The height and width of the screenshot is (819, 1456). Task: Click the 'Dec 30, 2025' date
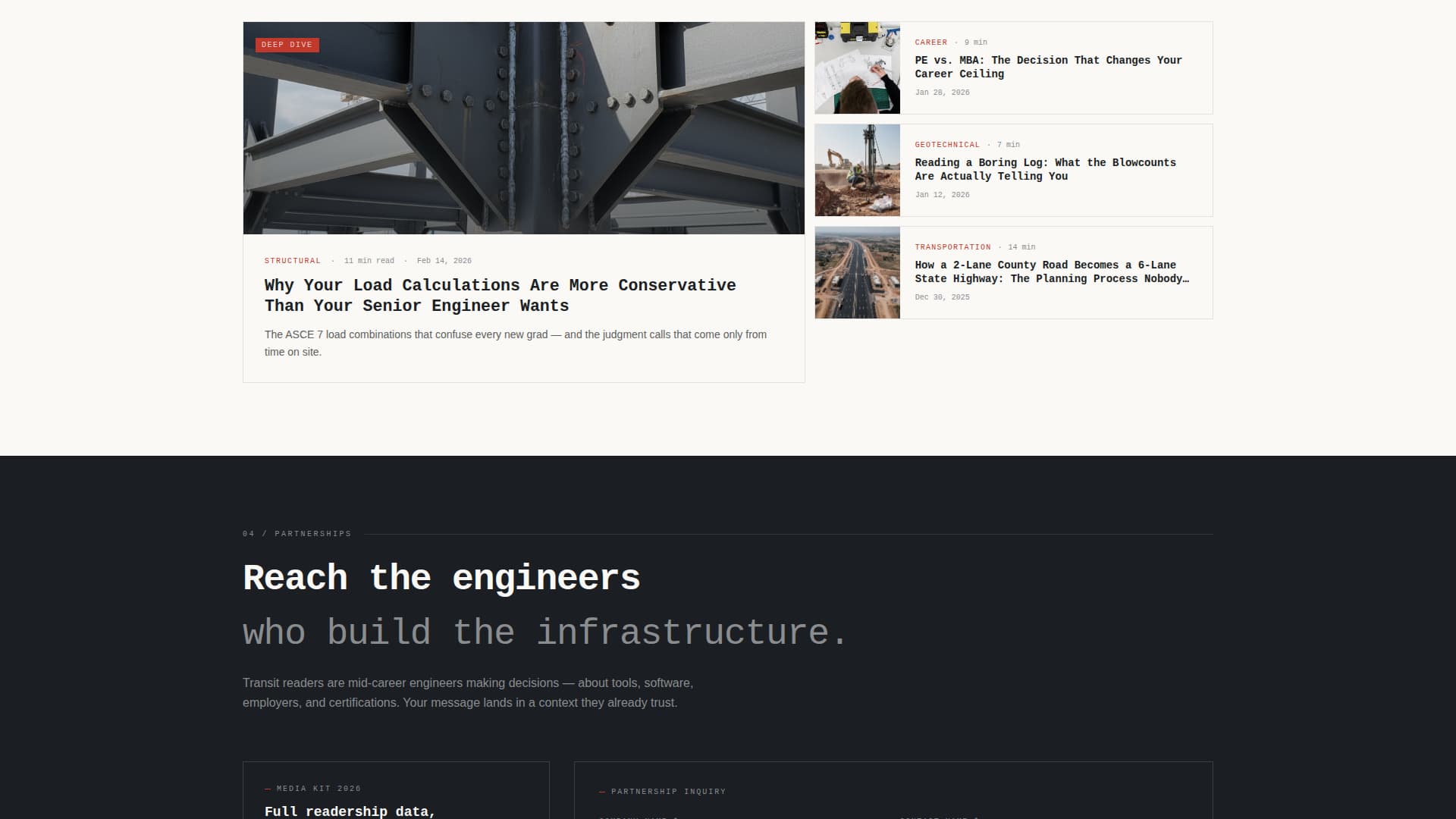pyautogui.click(x=942, y=297)
